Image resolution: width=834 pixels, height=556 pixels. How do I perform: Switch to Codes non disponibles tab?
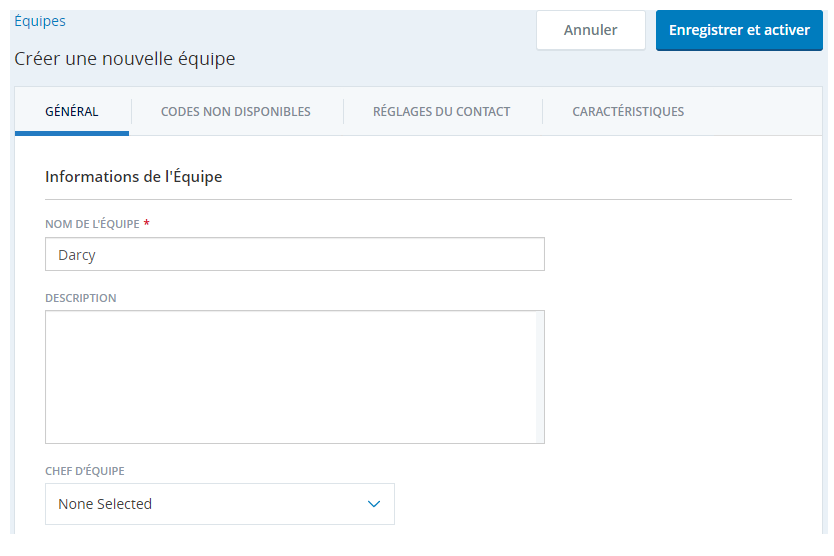236,112
